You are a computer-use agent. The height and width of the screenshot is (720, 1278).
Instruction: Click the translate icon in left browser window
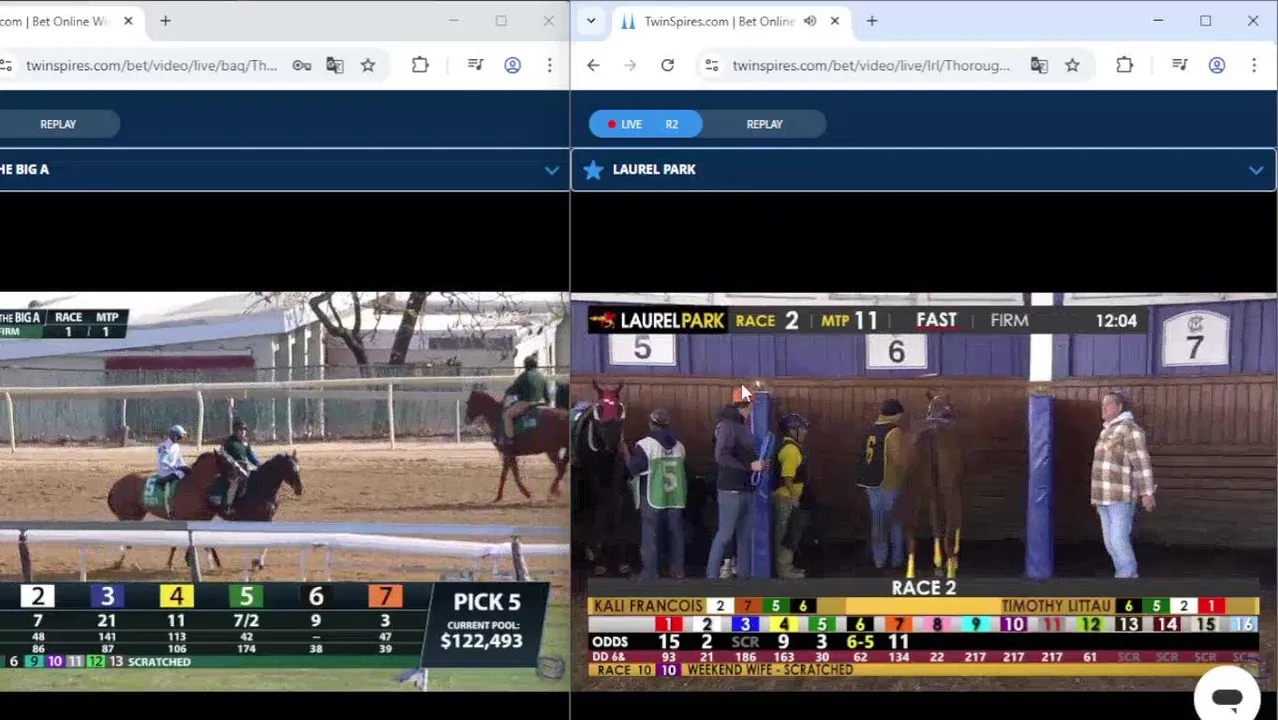(335, 65)
